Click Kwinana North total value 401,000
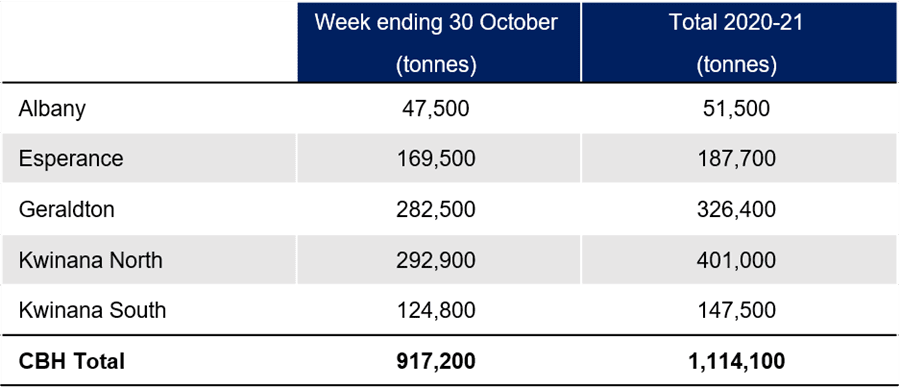900x388 pixels. coord(736,260)
